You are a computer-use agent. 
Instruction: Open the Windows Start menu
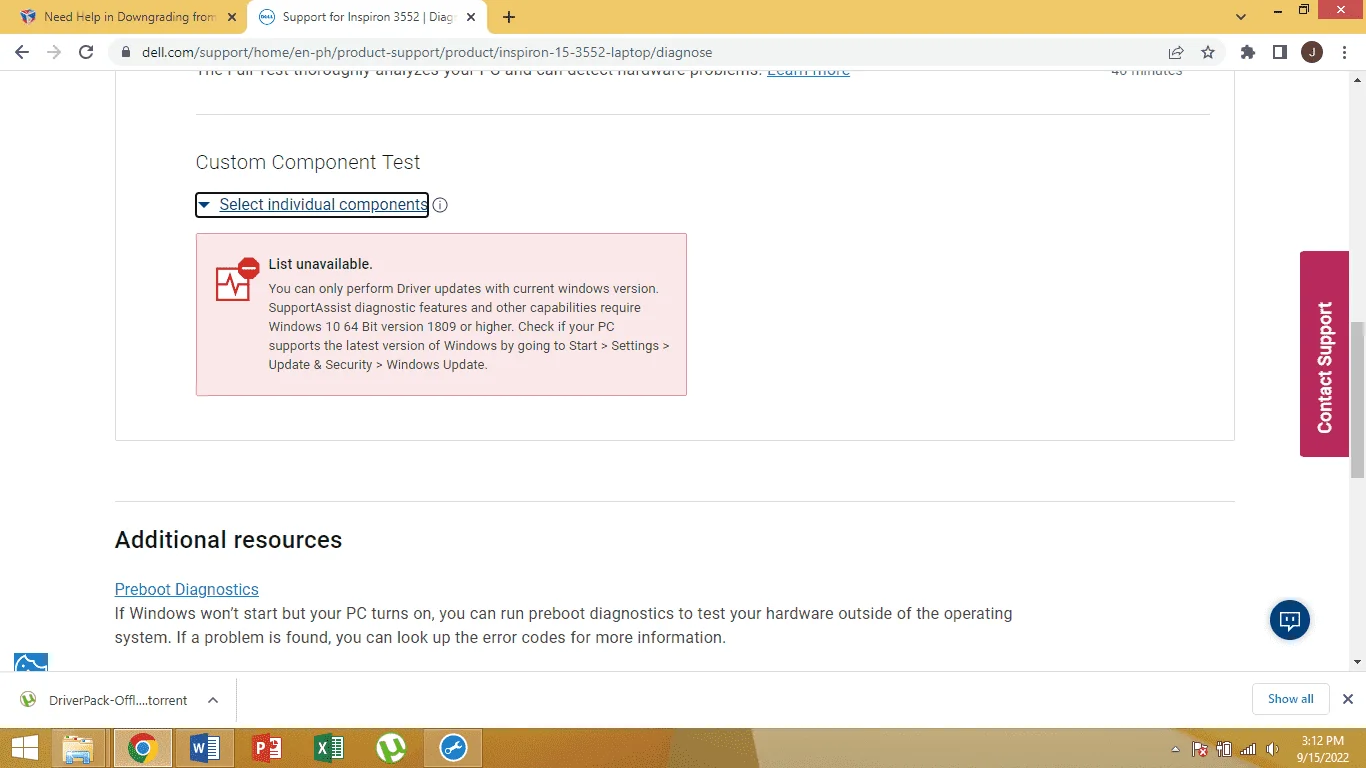click(x=24, y=748)
